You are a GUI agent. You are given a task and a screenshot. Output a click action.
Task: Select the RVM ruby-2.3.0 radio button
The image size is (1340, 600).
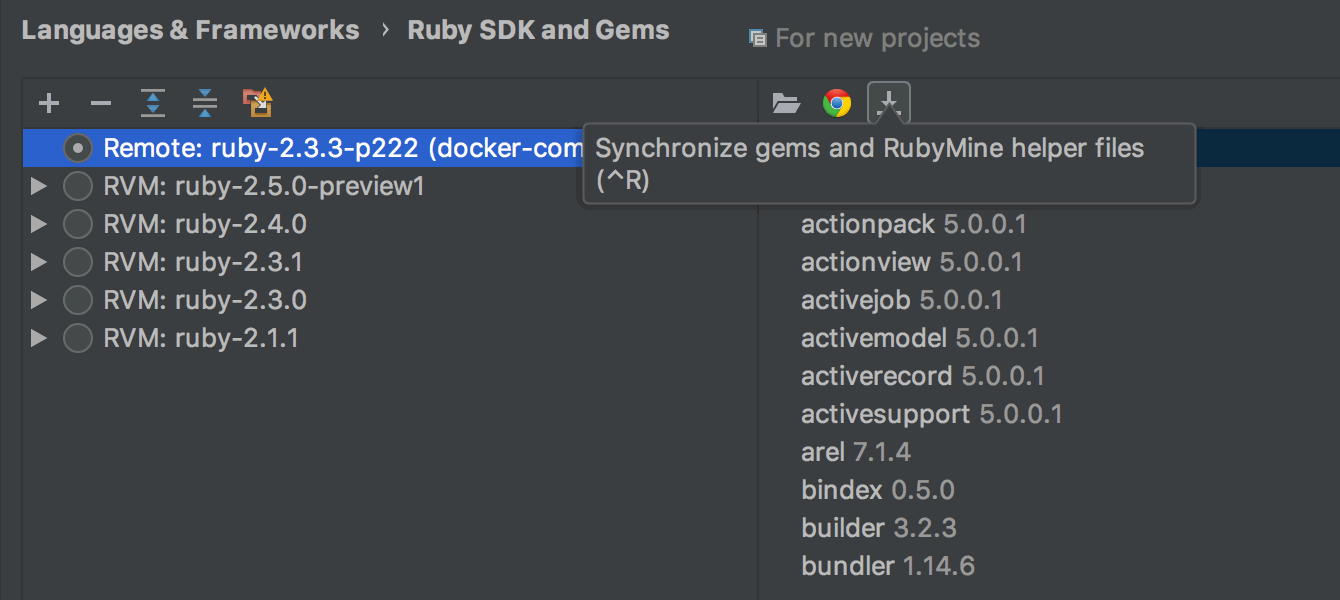point(78,300)
